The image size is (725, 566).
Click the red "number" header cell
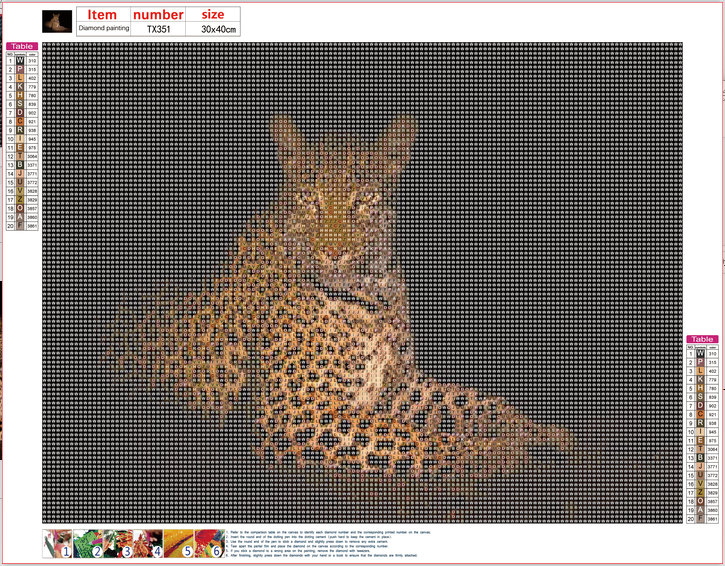[x=158, y=15]
